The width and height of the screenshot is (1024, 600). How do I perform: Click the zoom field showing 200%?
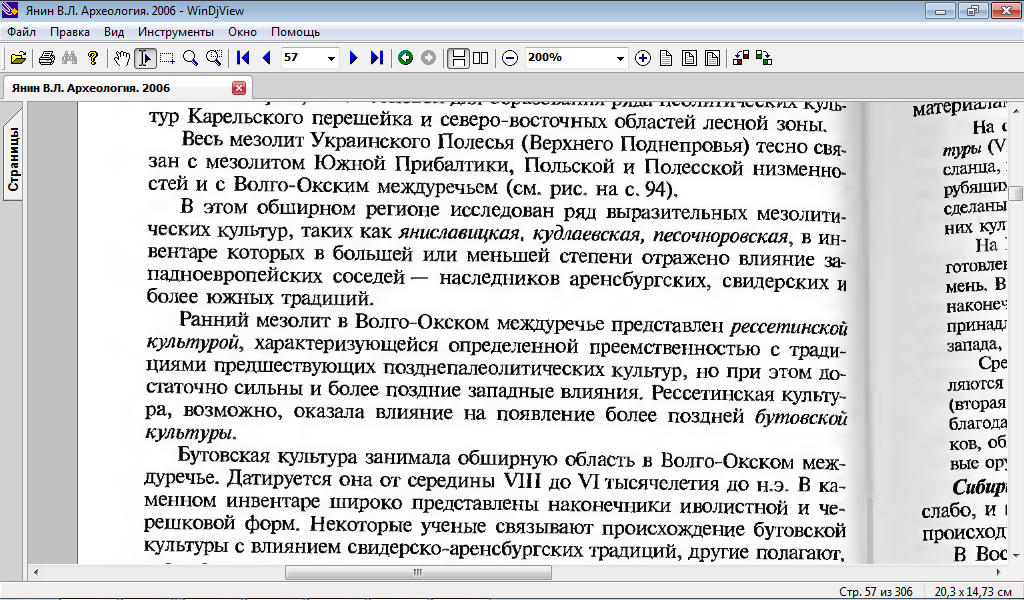click(569, 57)
